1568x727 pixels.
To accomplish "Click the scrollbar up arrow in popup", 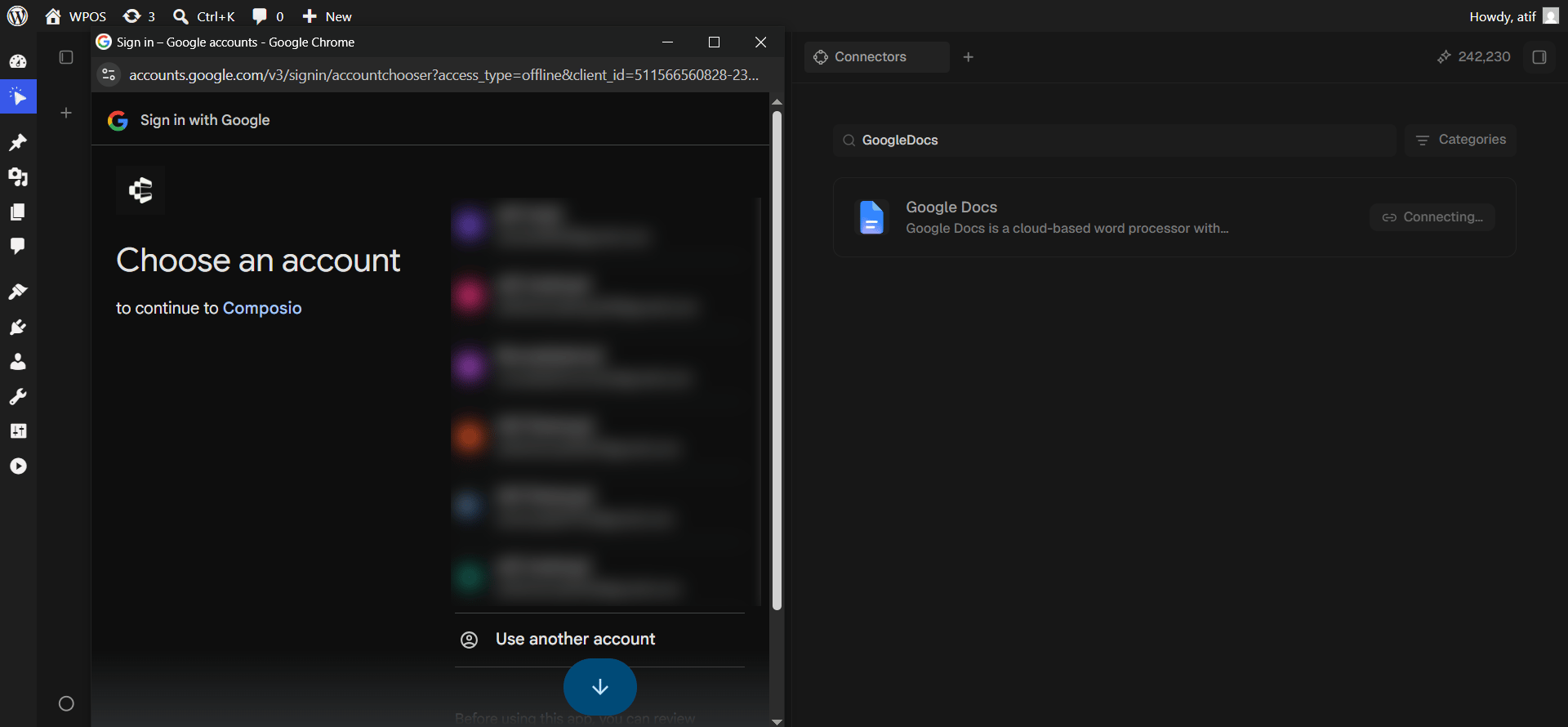I will [777, 101].
